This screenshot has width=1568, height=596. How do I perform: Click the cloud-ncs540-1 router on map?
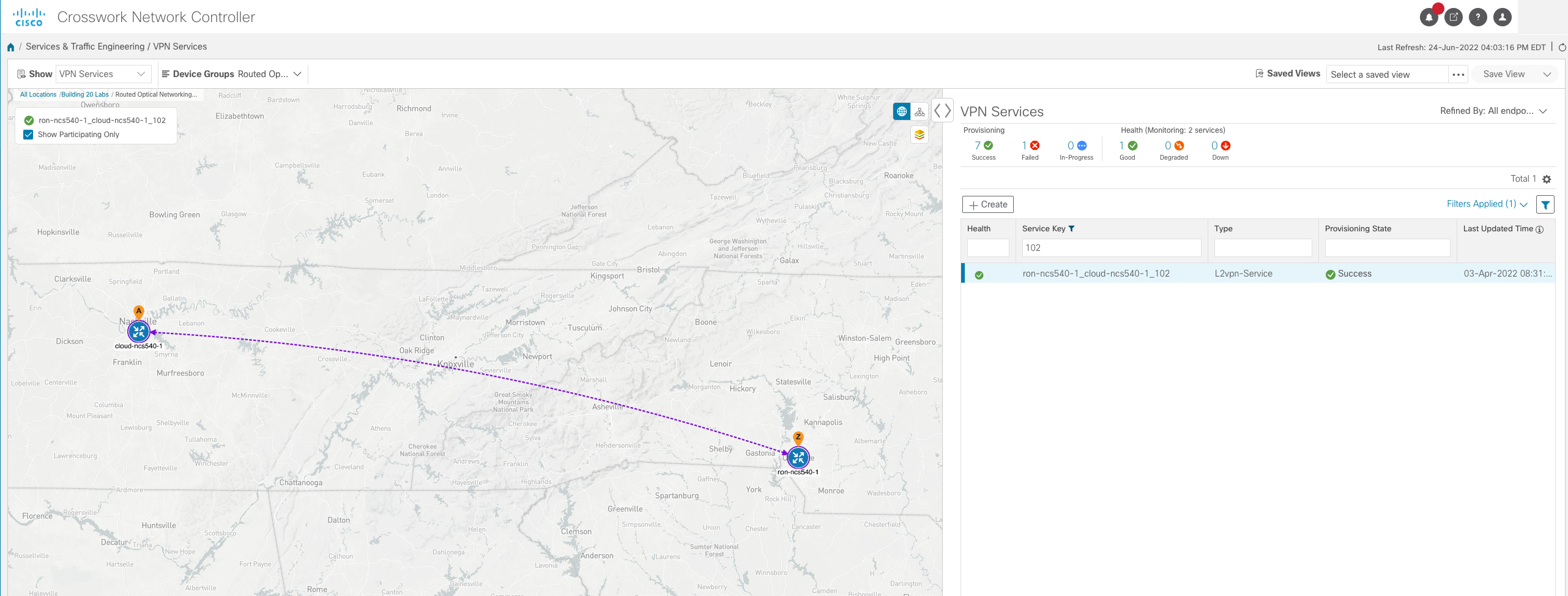tap(139, 332)
